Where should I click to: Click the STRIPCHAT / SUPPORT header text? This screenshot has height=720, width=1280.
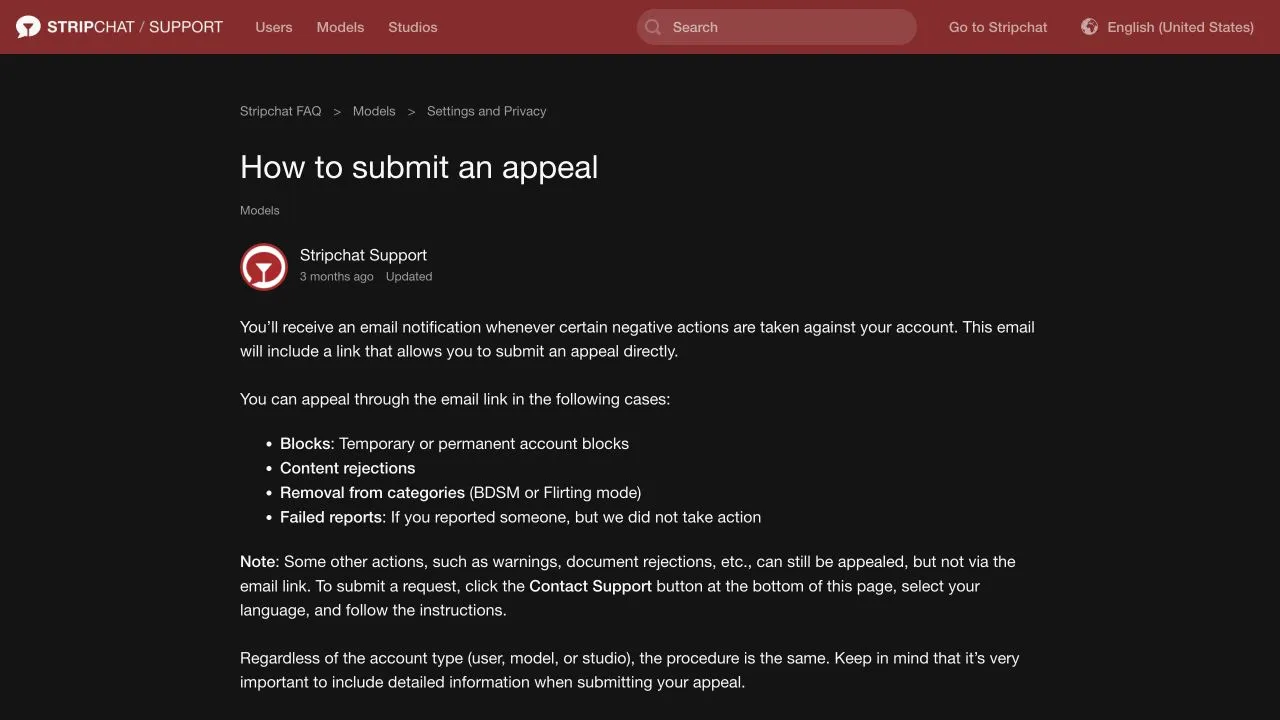pos(135,27)
